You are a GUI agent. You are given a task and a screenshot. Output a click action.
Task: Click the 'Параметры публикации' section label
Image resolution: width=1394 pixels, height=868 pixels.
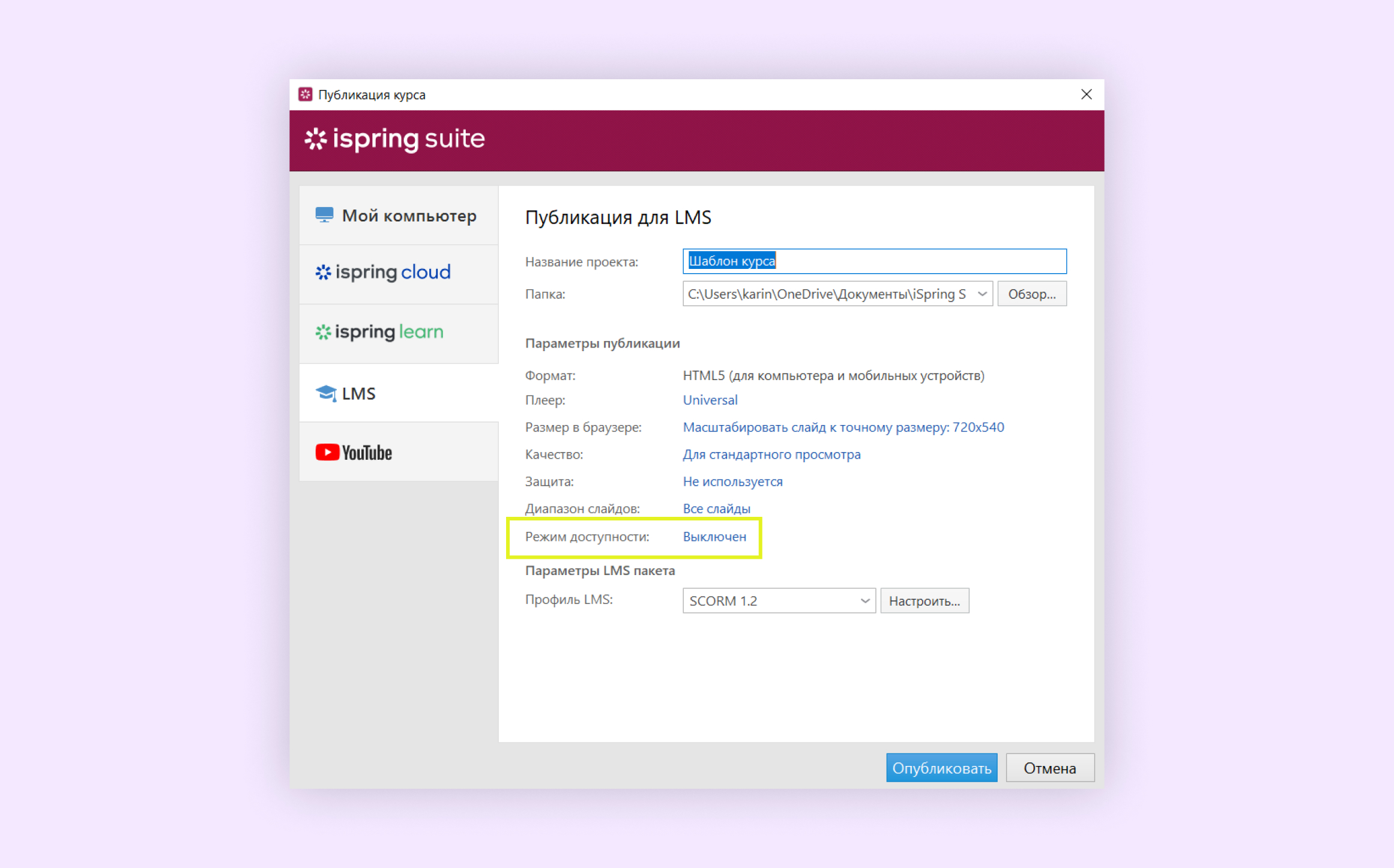click(602, 343)
